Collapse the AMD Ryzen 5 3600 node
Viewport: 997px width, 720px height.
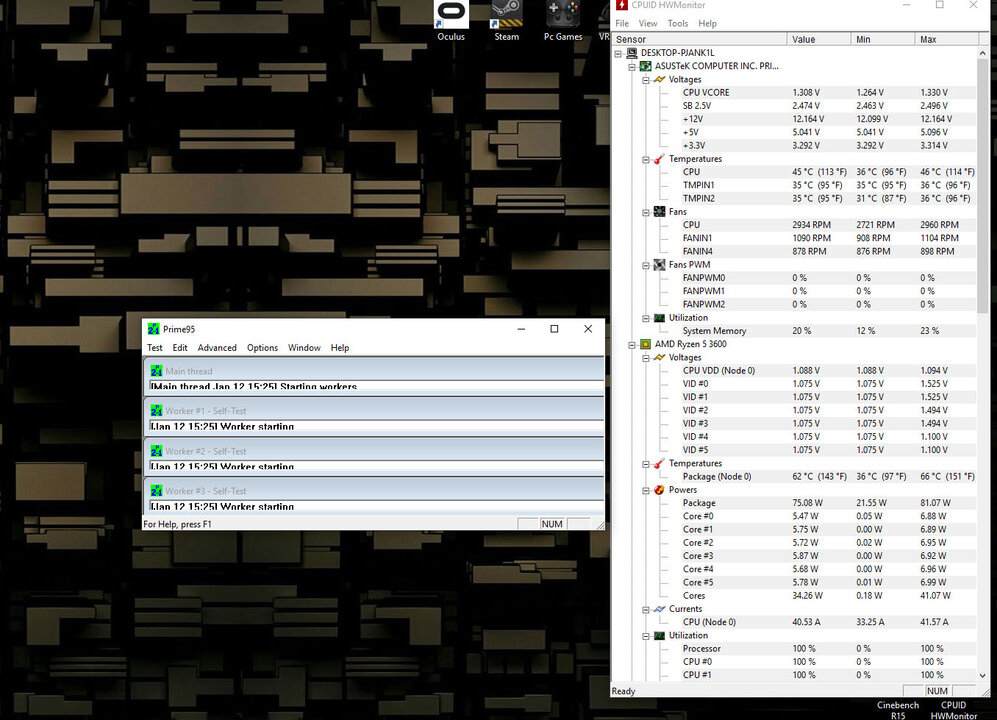(632, 345)
